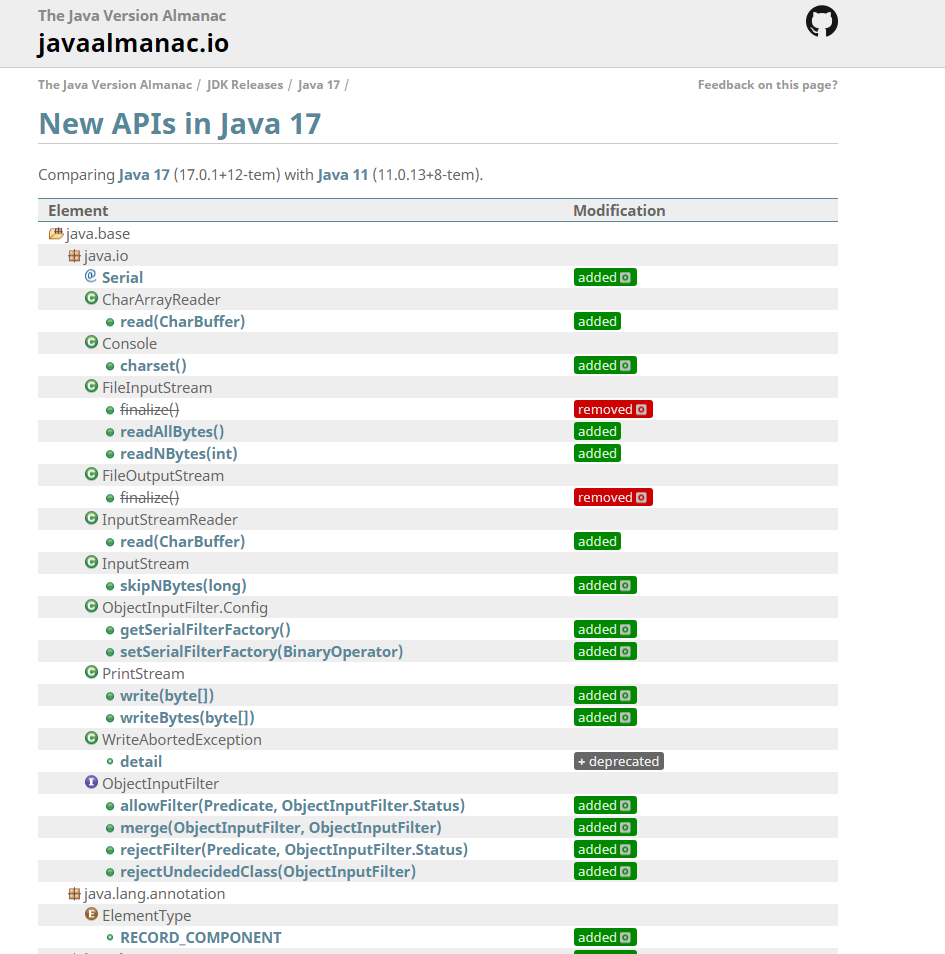Click the icon in skipNBytes(long) added badge

pyautogui.click(x=625, y=585)
